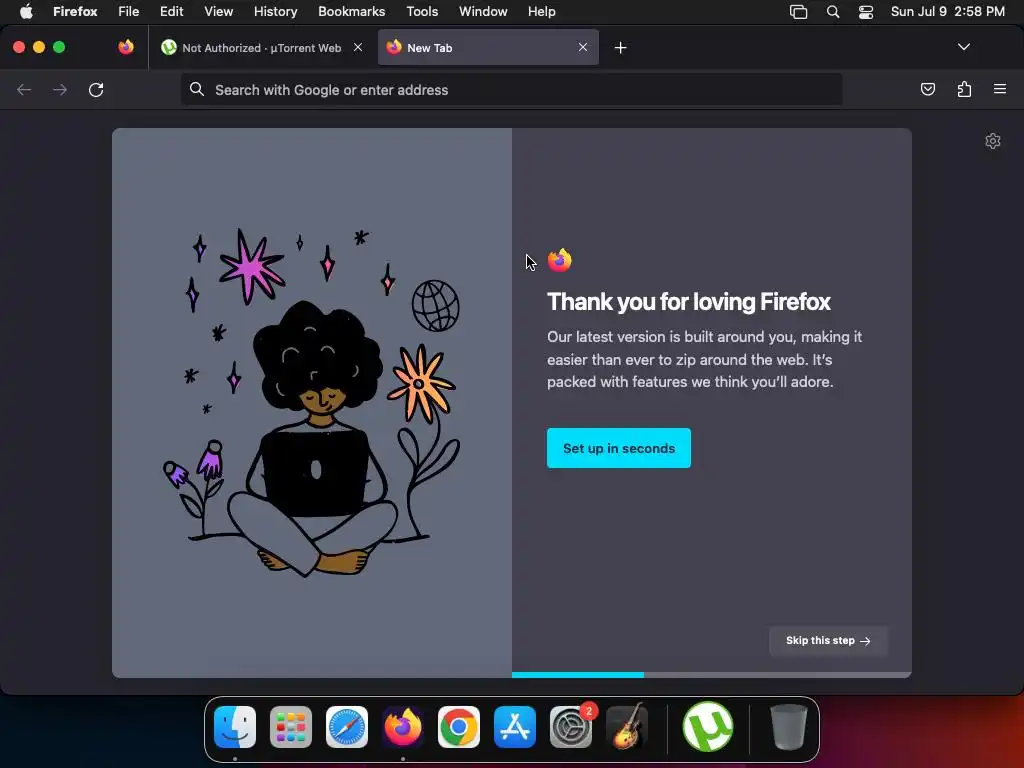Open the File menu
Image resolution: width=1024 pixels, height=768 pixels.
128,11
